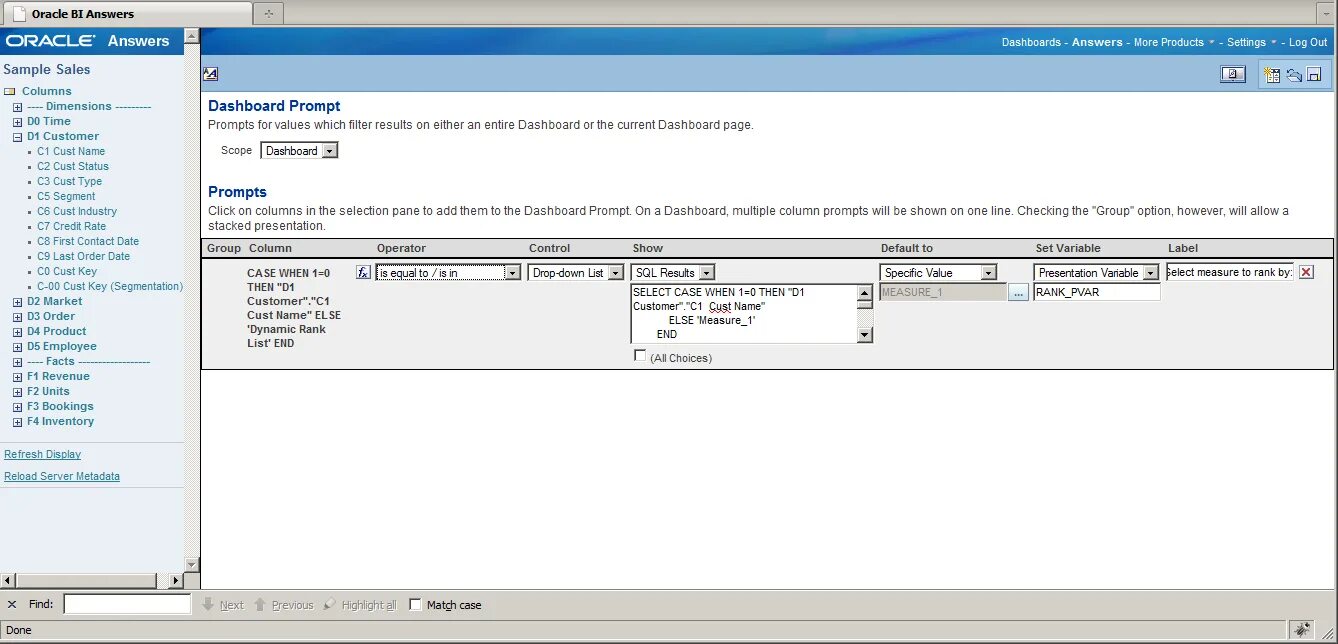The width and height of the screenshot is (1338, 644).
Task: Click the sidebar horizontal scroll right arrow
Action: [x=177, y=580]
